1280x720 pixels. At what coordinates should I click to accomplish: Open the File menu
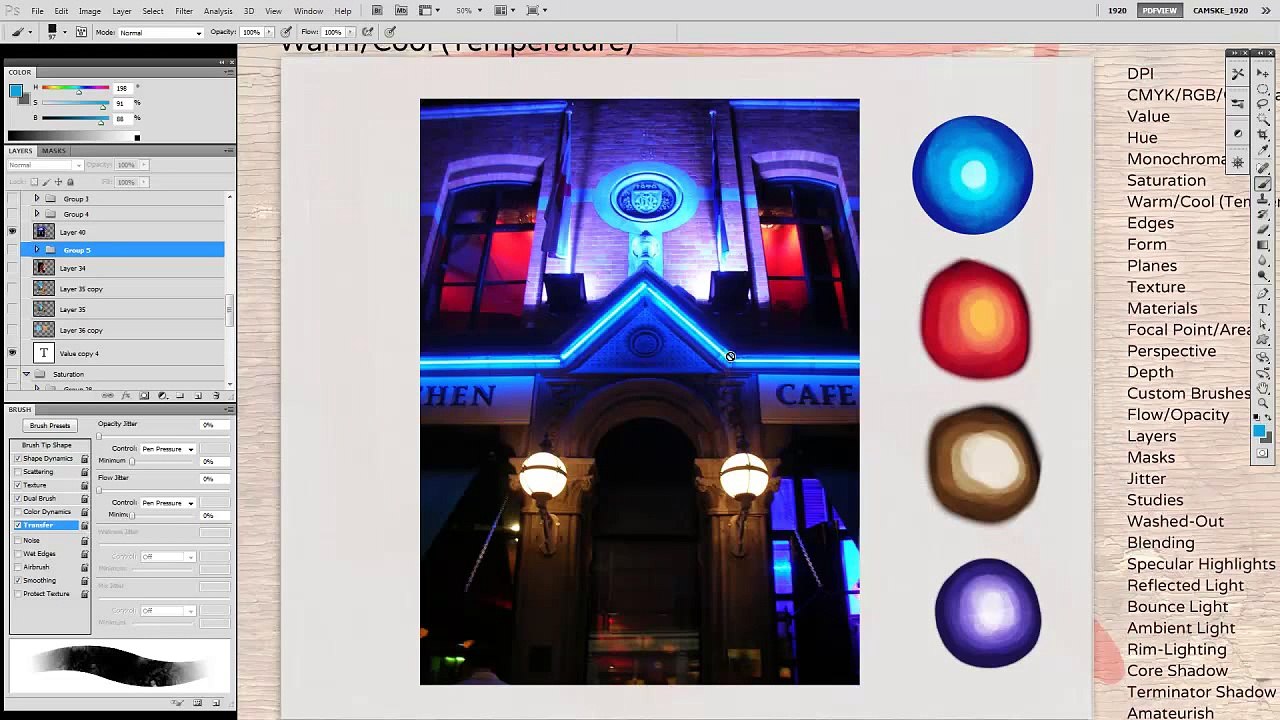pos(37,10)
